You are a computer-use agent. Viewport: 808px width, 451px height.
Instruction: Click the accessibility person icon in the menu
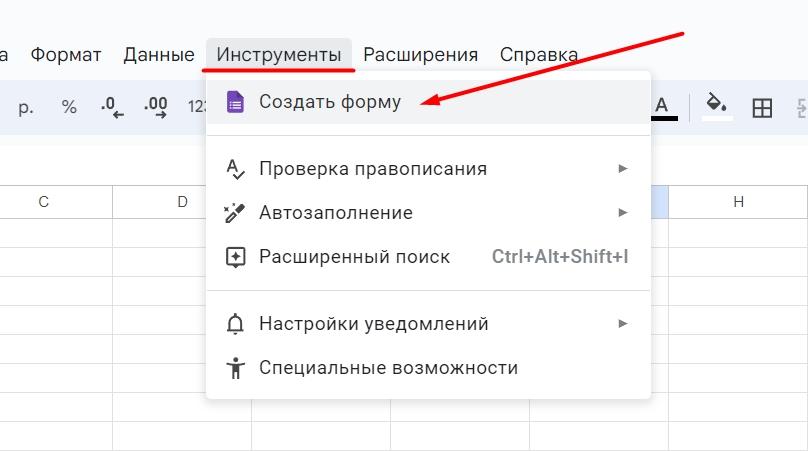click(235, 368)
